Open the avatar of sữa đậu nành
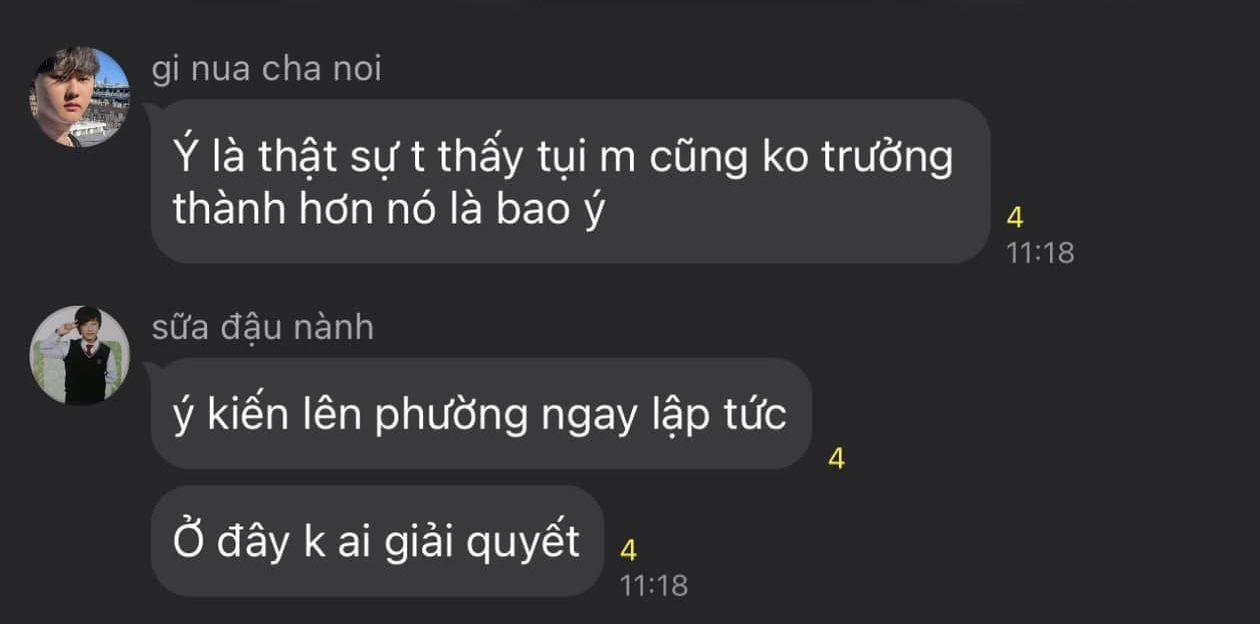The image size is (1260, 624). pyautogui.click(x=80, y=355)
